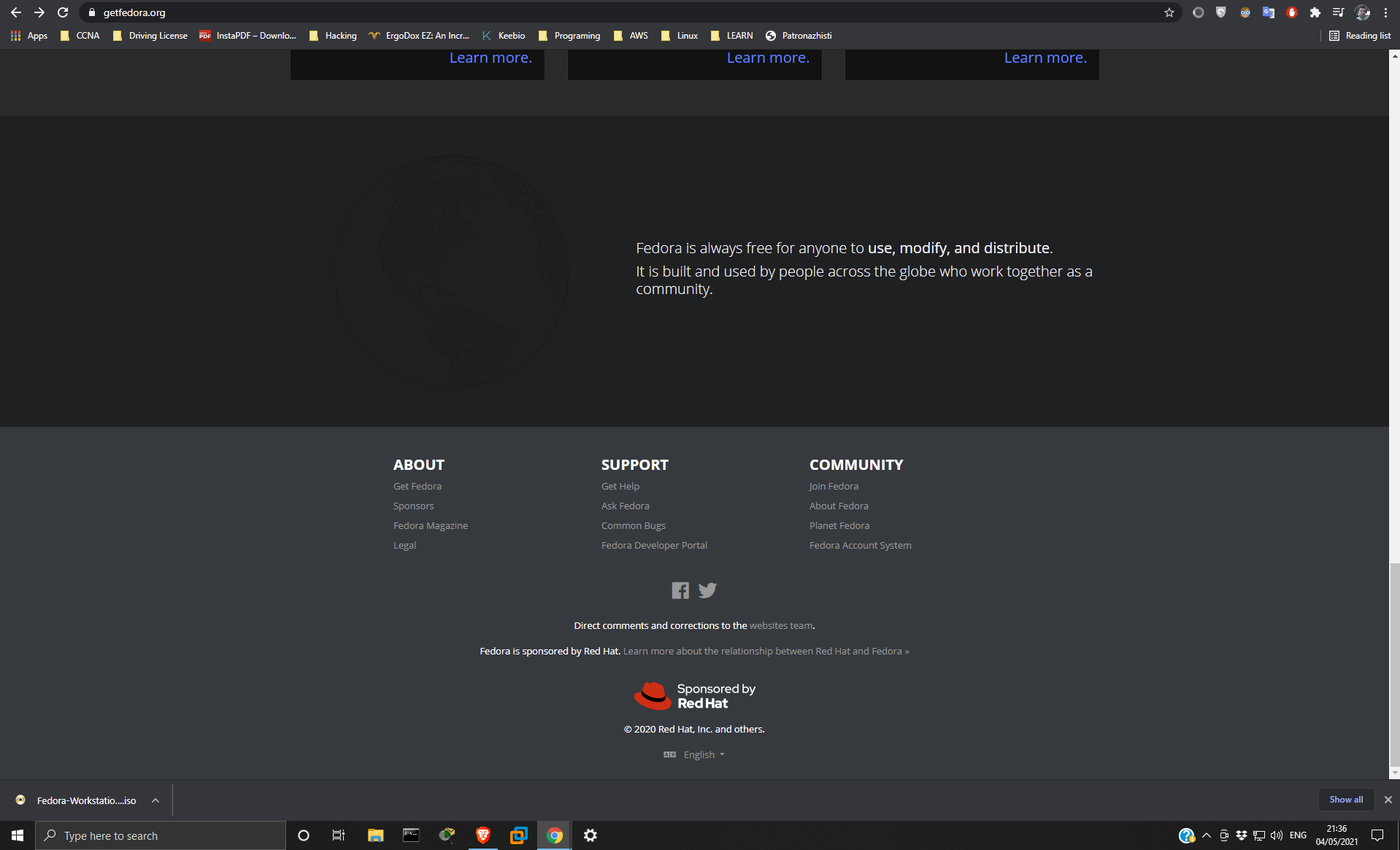Open the LEARN bookmarks folder
The image size is (1400, 850).
click(731, 36)
